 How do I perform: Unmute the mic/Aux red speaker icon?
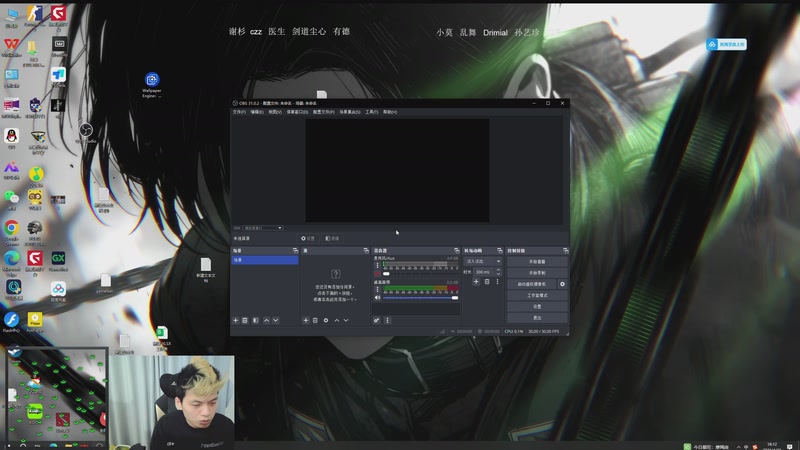pos(378,273)
